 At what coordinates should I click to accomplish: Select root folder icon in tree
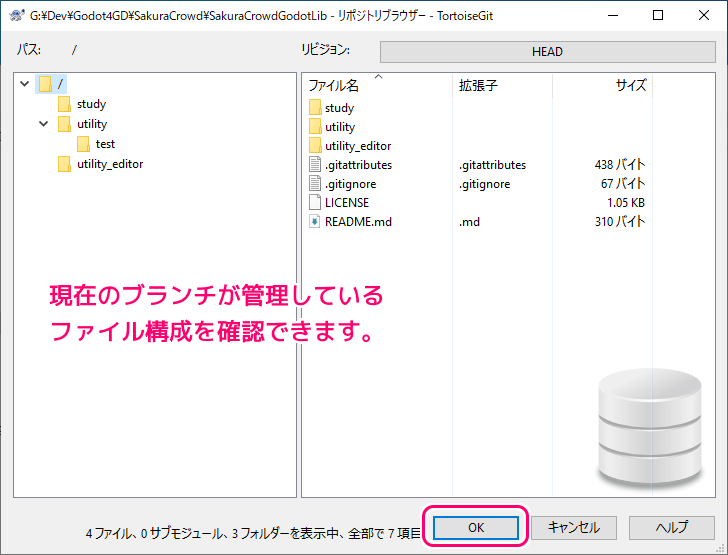(x=46, y=84)
